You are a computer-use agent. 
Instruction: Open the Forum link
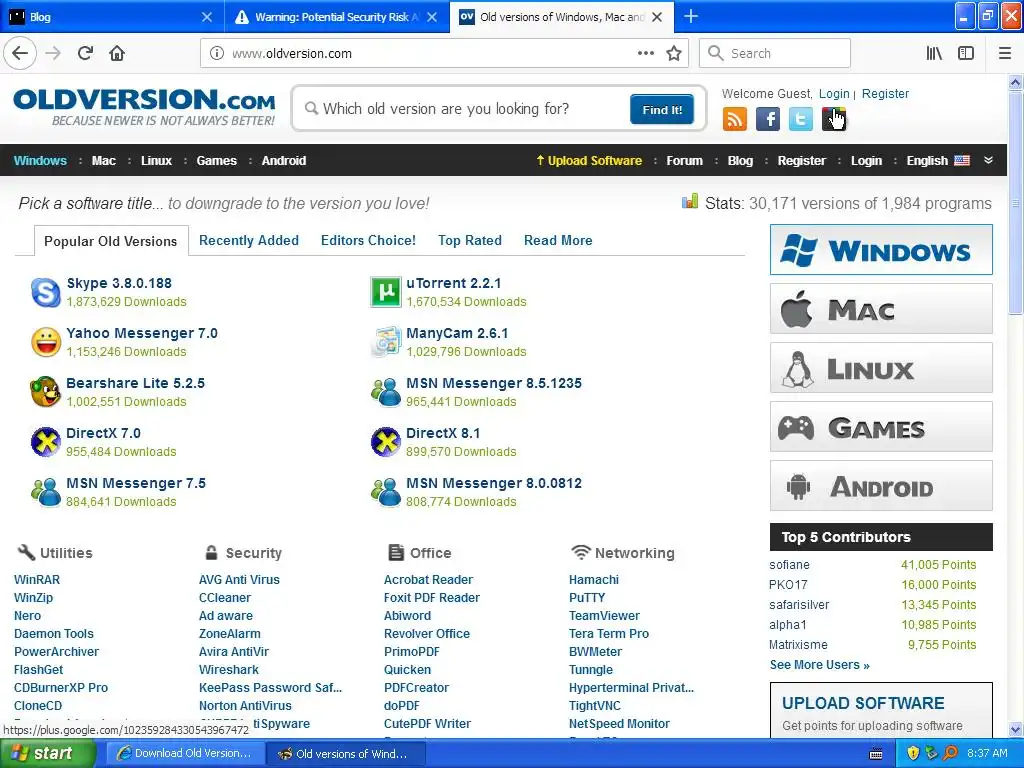pos(684,161)
